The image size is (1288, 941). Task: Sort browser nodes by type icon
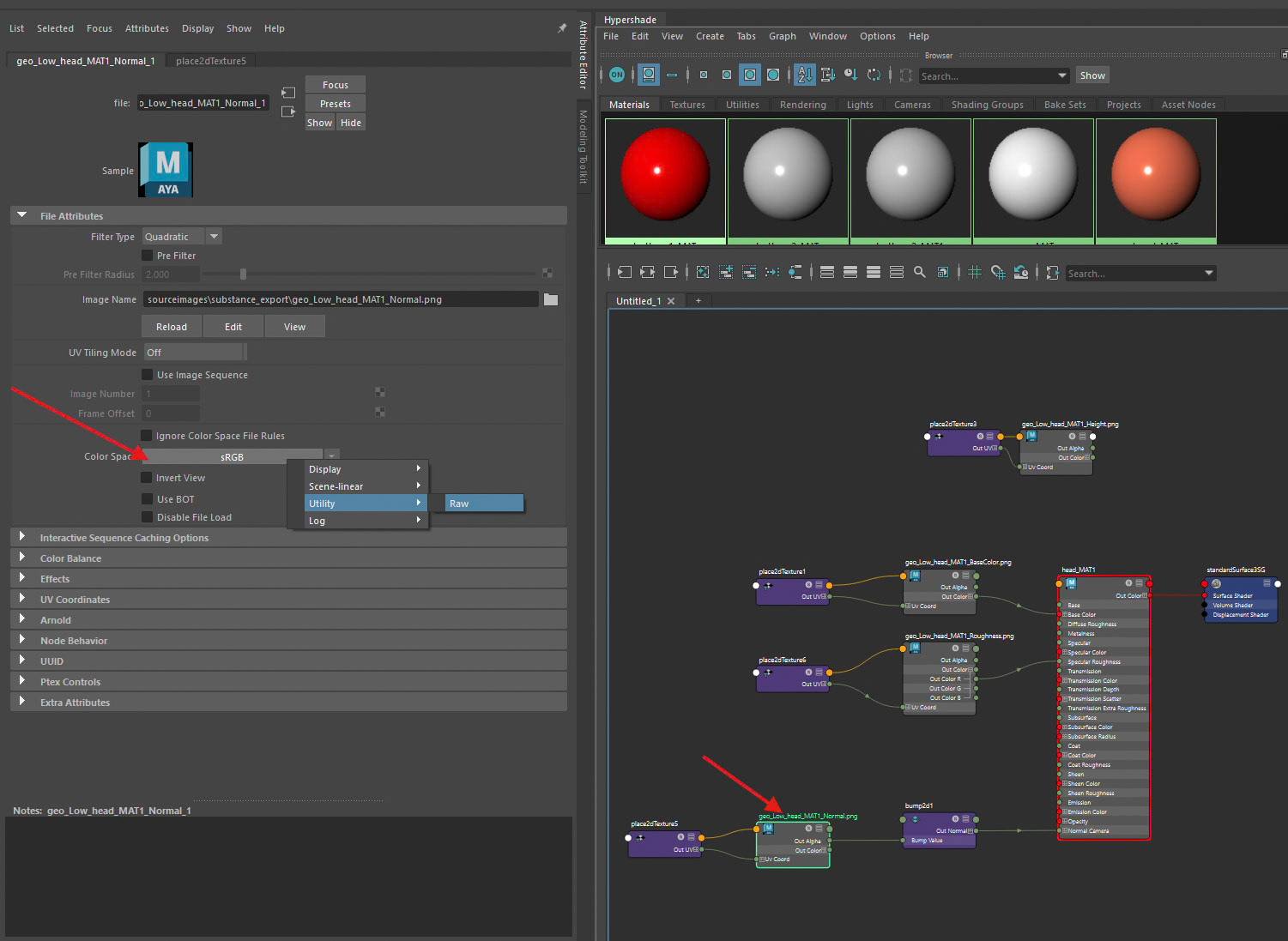pyautogui.click(x=828, y=75)
